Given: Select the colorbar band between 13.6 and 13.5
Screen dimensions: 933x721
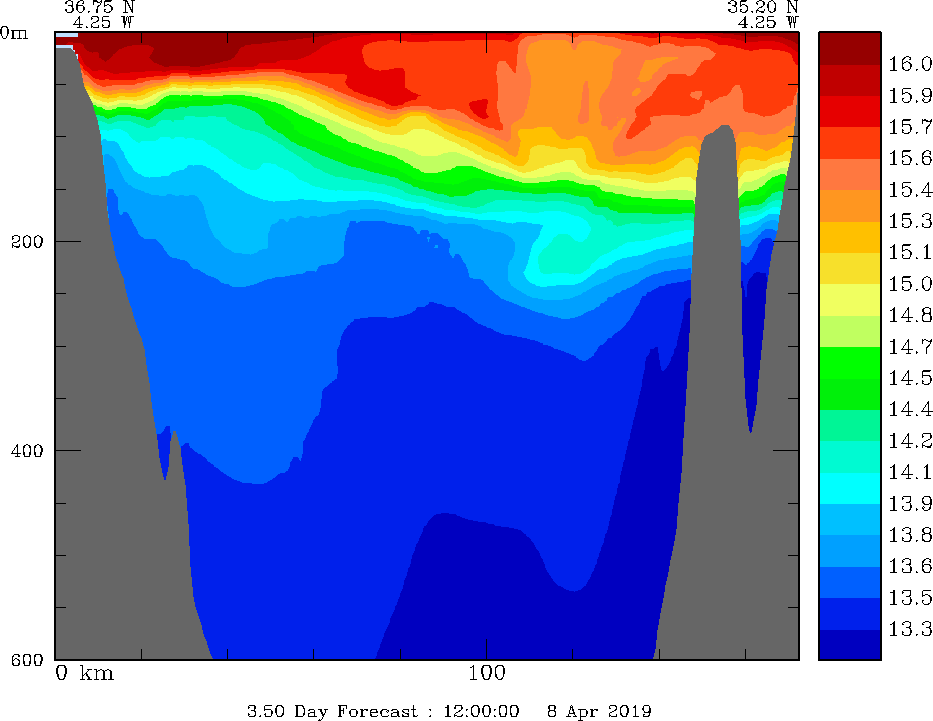Looking at the screenshot, I should tap(850, 582).
